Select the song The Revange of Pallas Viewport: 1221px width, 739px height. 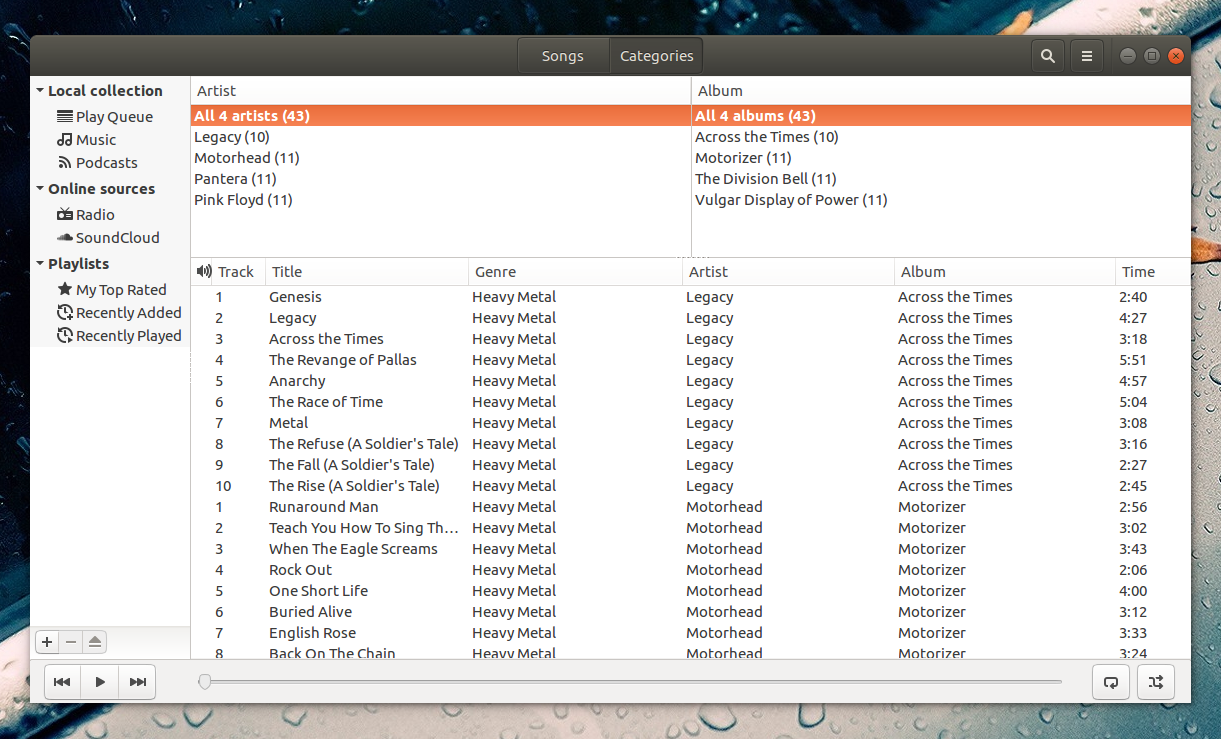[691, 360]
